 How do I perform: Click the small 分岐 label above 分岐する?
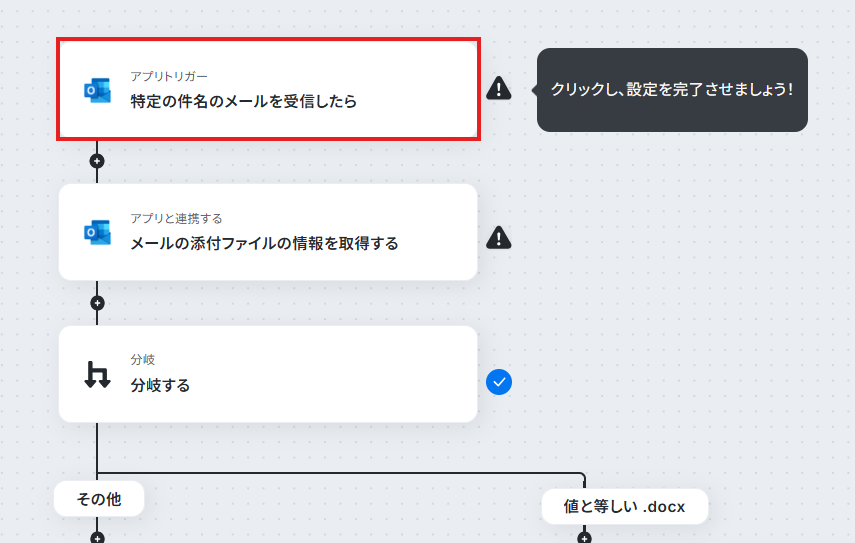143,360
